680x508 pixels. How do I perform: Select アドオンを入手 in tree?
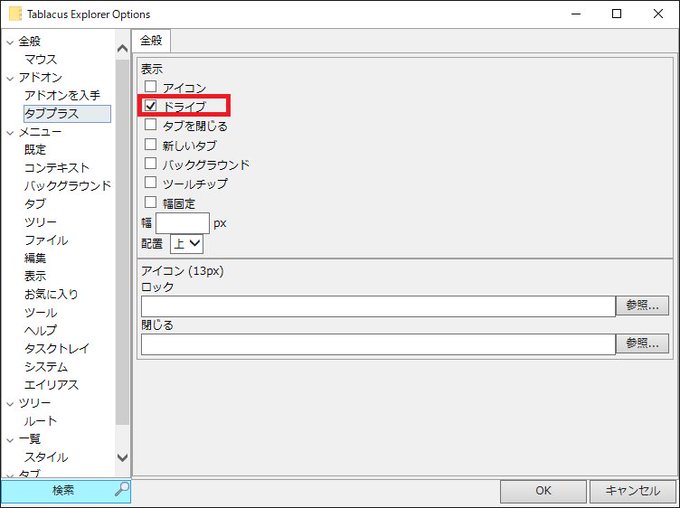pos(62,95)
